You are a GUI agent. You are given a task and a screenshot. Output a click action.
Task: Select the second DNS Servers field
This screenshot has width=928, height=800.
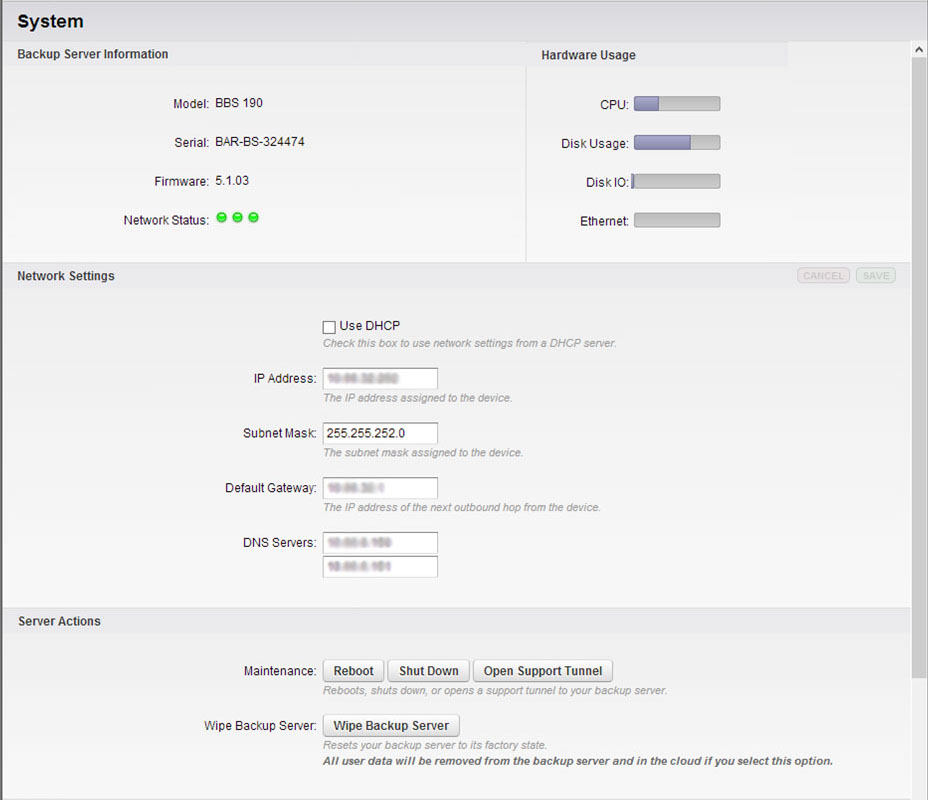point(380,567)
